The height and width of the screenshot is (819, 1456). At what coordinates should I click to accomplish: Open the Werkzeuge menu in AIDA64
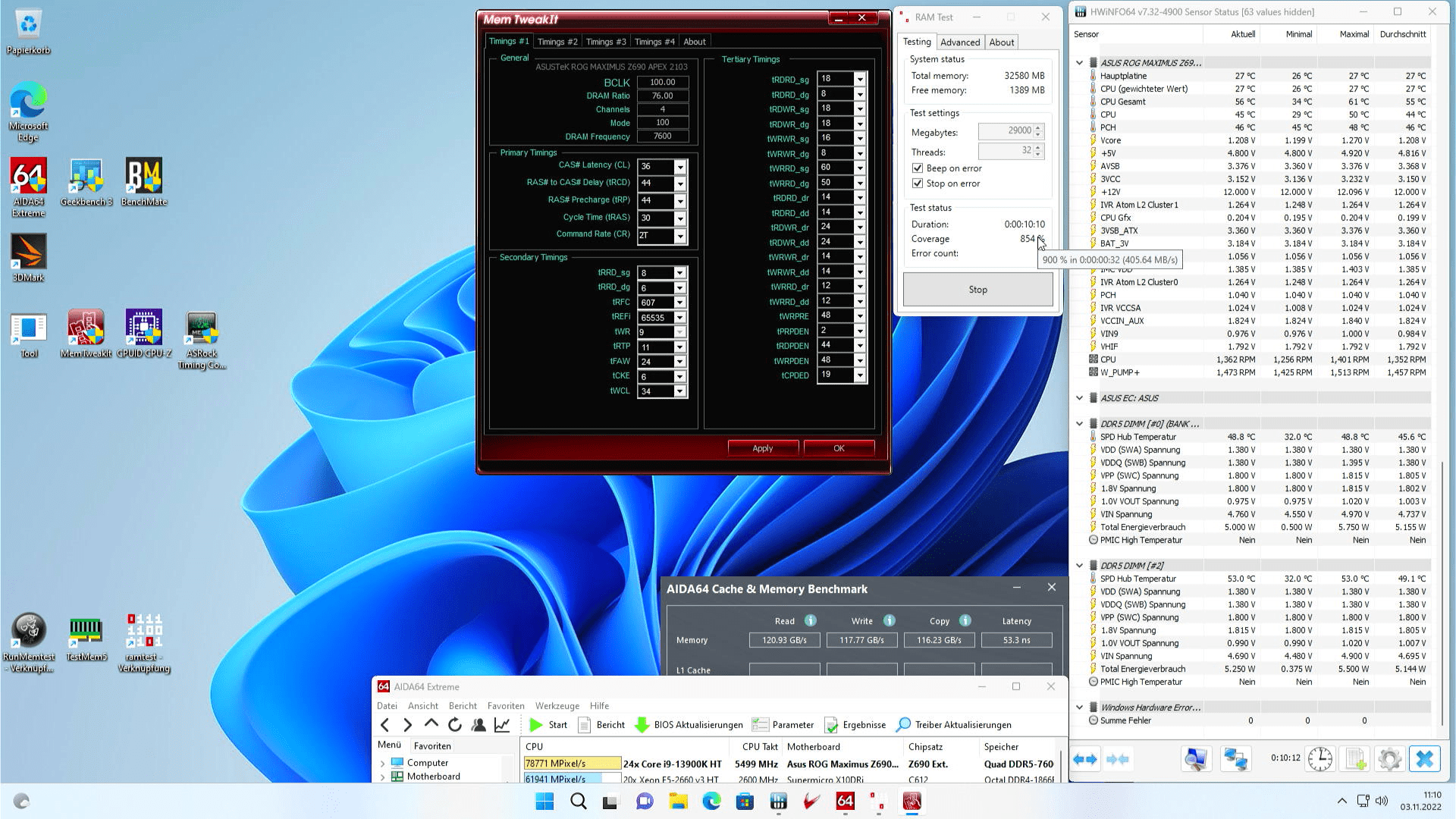tap(557, 706)
